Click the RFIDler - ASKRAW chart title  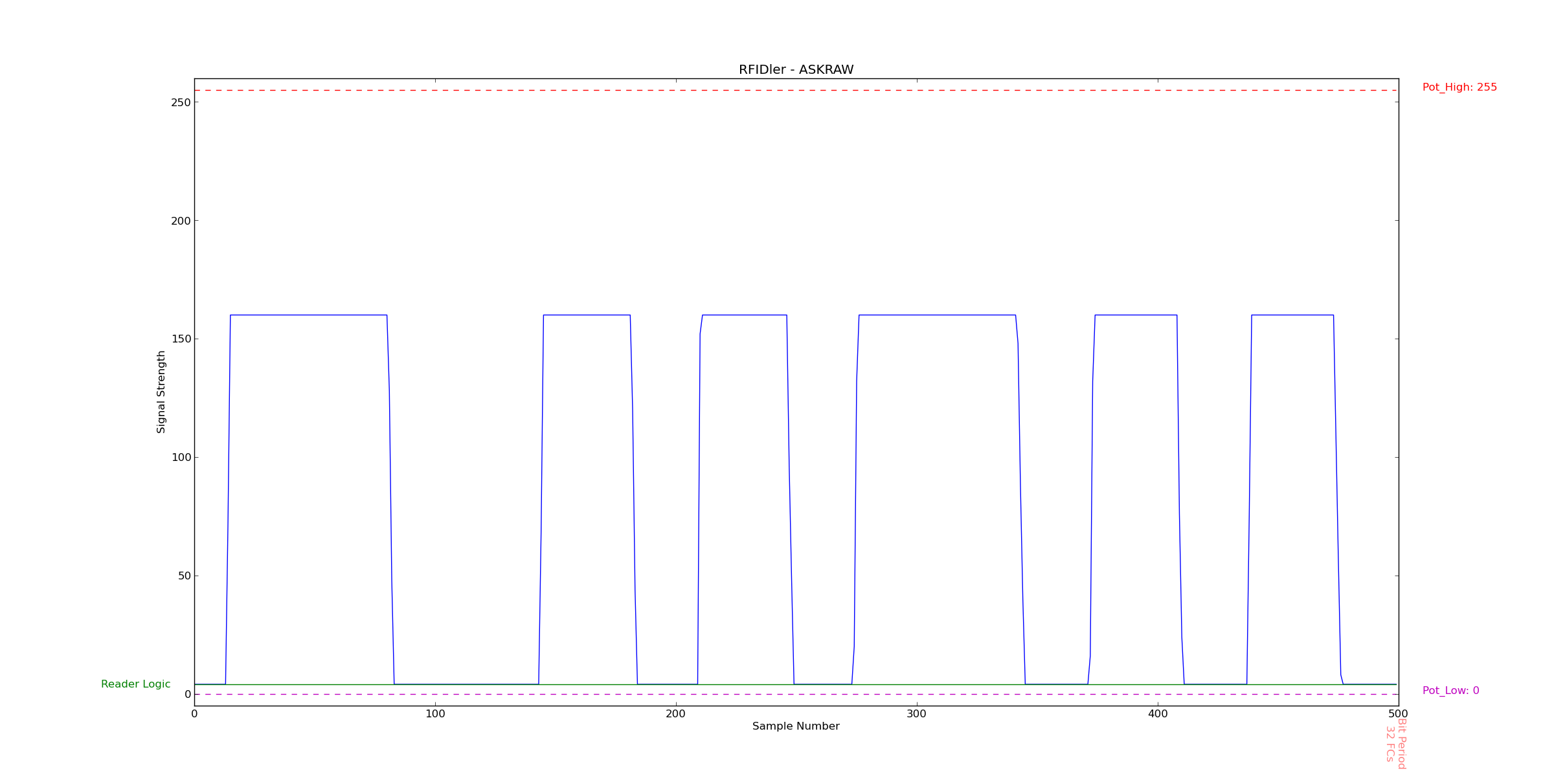[x=796, y=70]
